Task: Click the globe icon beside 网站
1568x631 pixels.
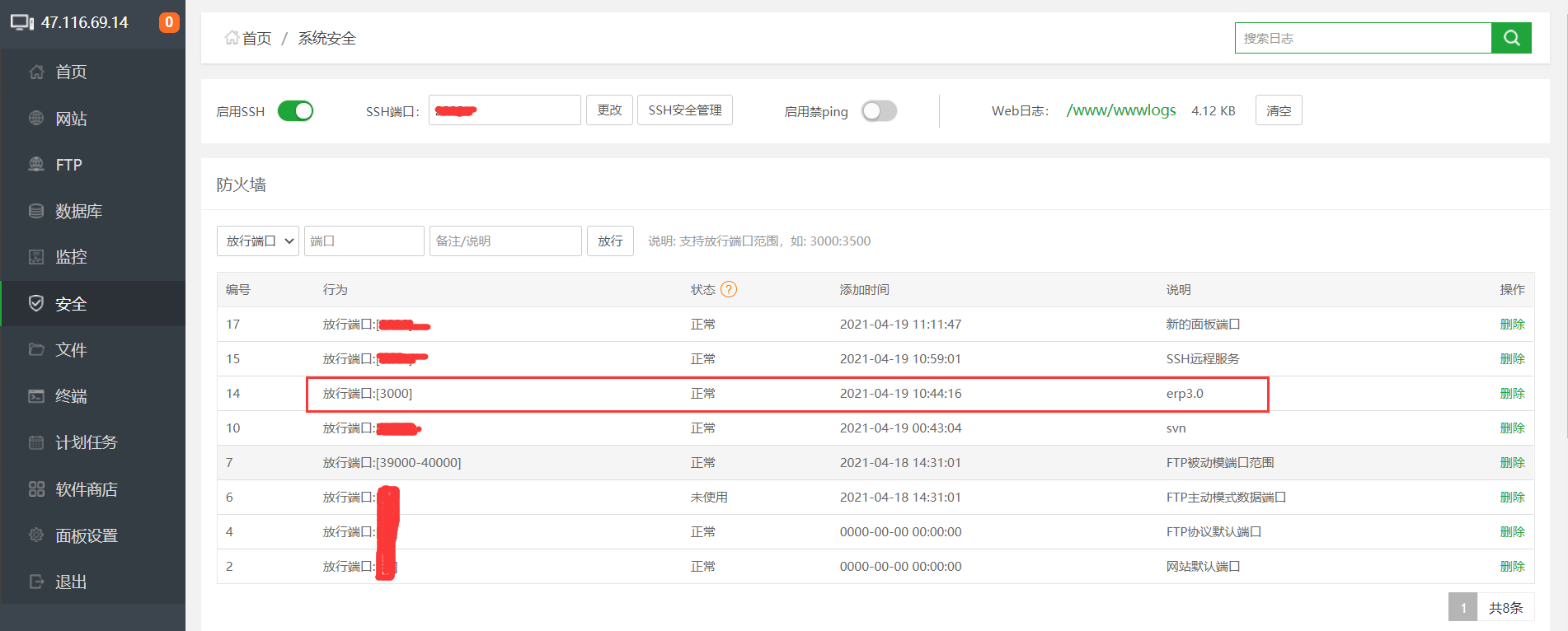Action: click(x=36, y=118)
